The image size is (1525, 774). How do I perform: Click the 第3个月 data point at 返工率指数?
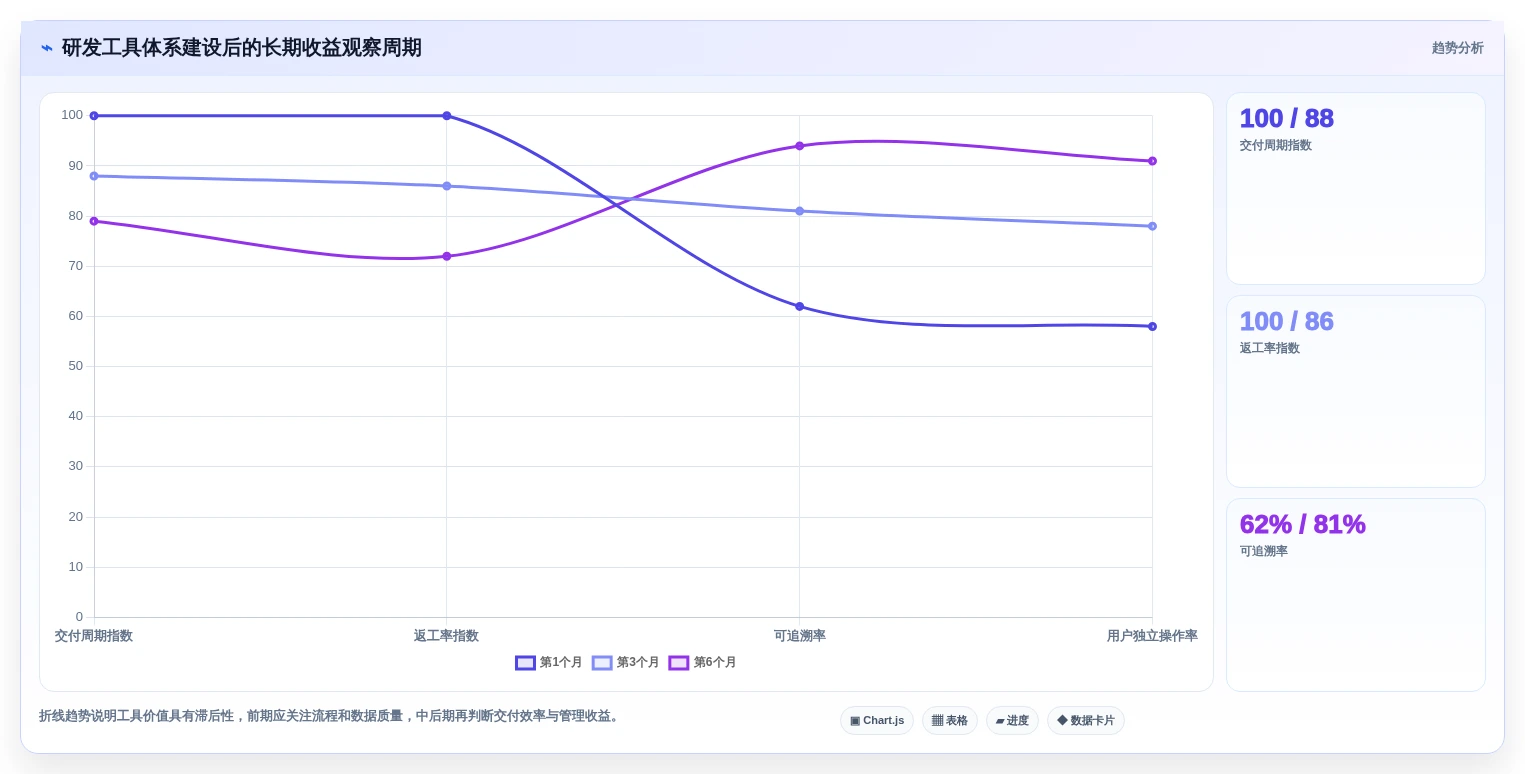pyautogui.click(x=447, y=186)
